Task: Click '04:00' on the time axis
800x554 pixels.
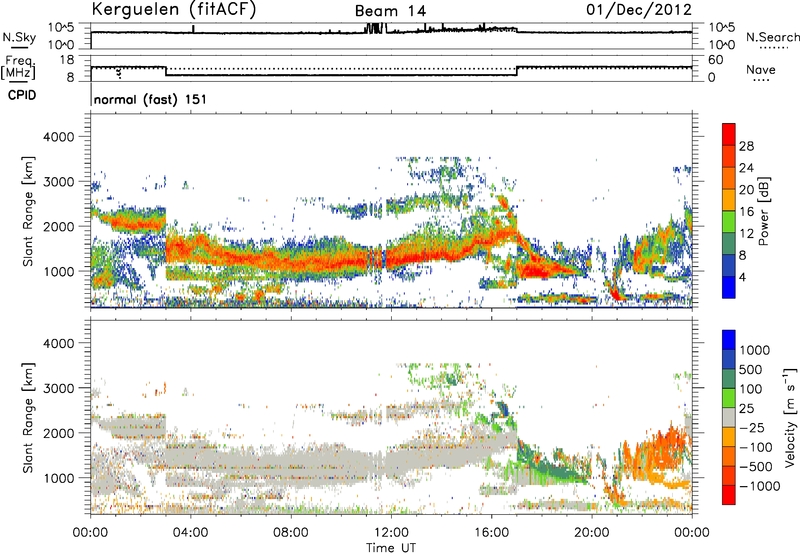Action: pyautogui.click(x=190, y=533)
